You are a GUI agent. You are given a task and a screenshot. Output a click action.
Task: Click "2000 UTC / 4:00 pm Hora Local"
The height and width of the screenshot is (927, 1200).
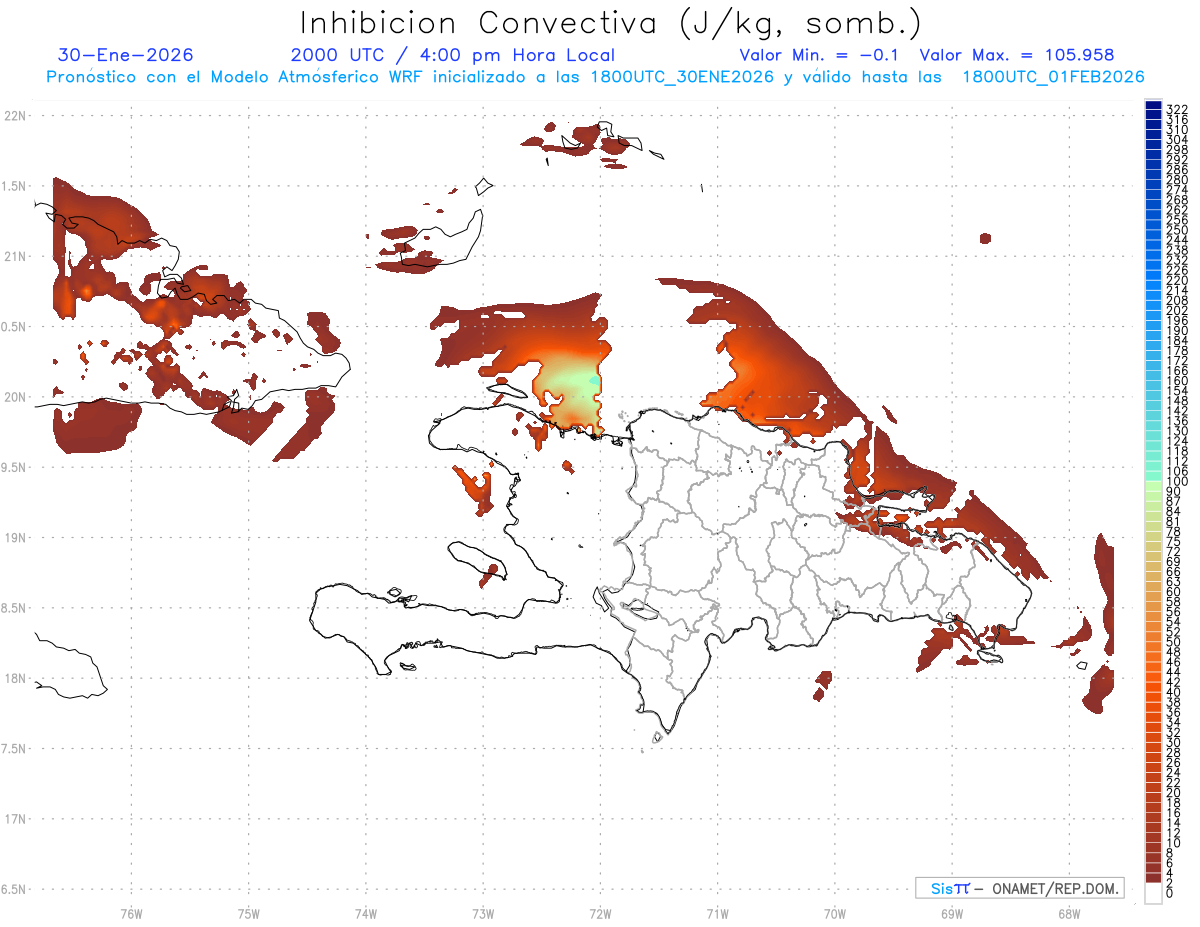[453, 55]
